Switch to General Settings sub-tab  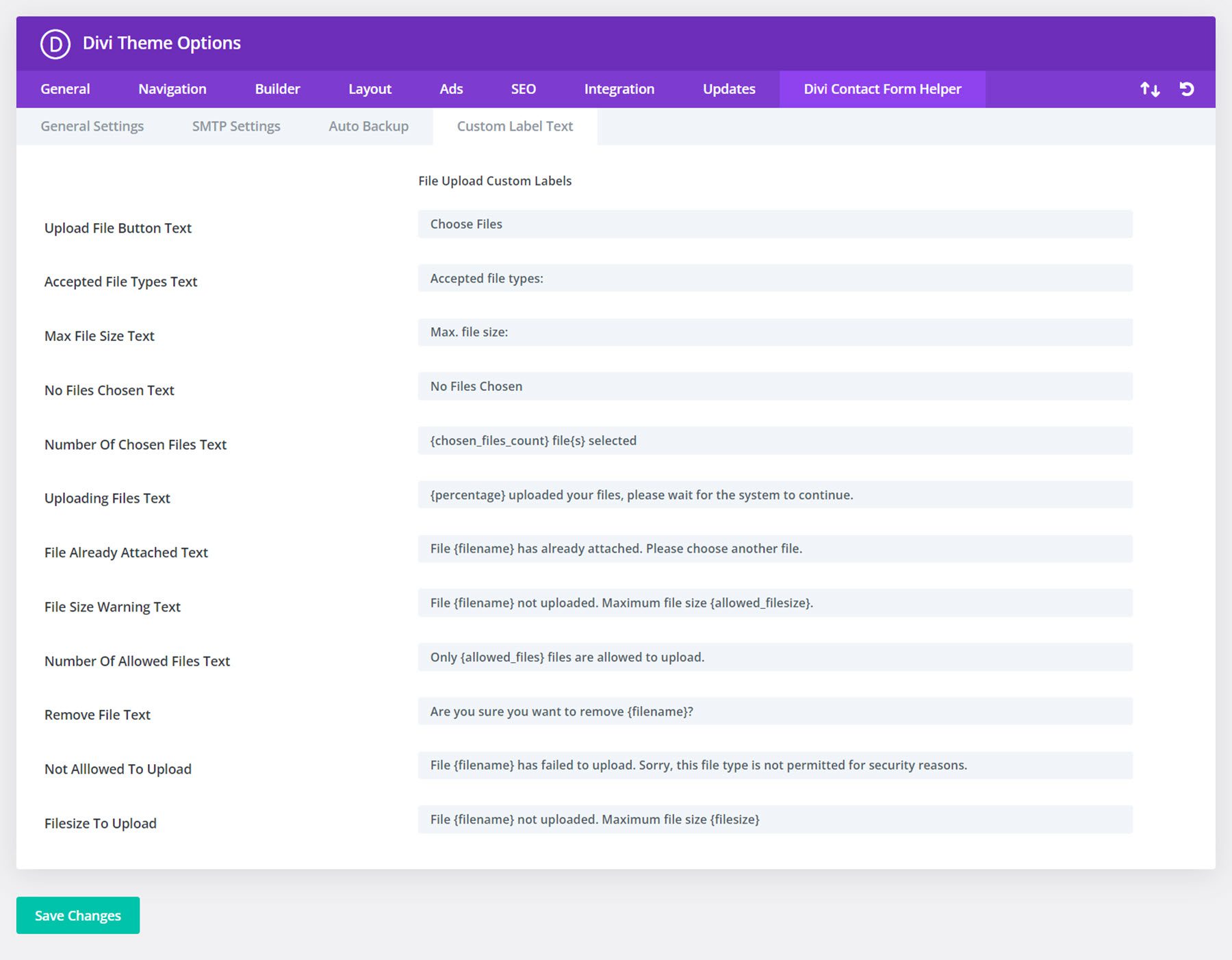pyautogui.click(x=92, y=125)
